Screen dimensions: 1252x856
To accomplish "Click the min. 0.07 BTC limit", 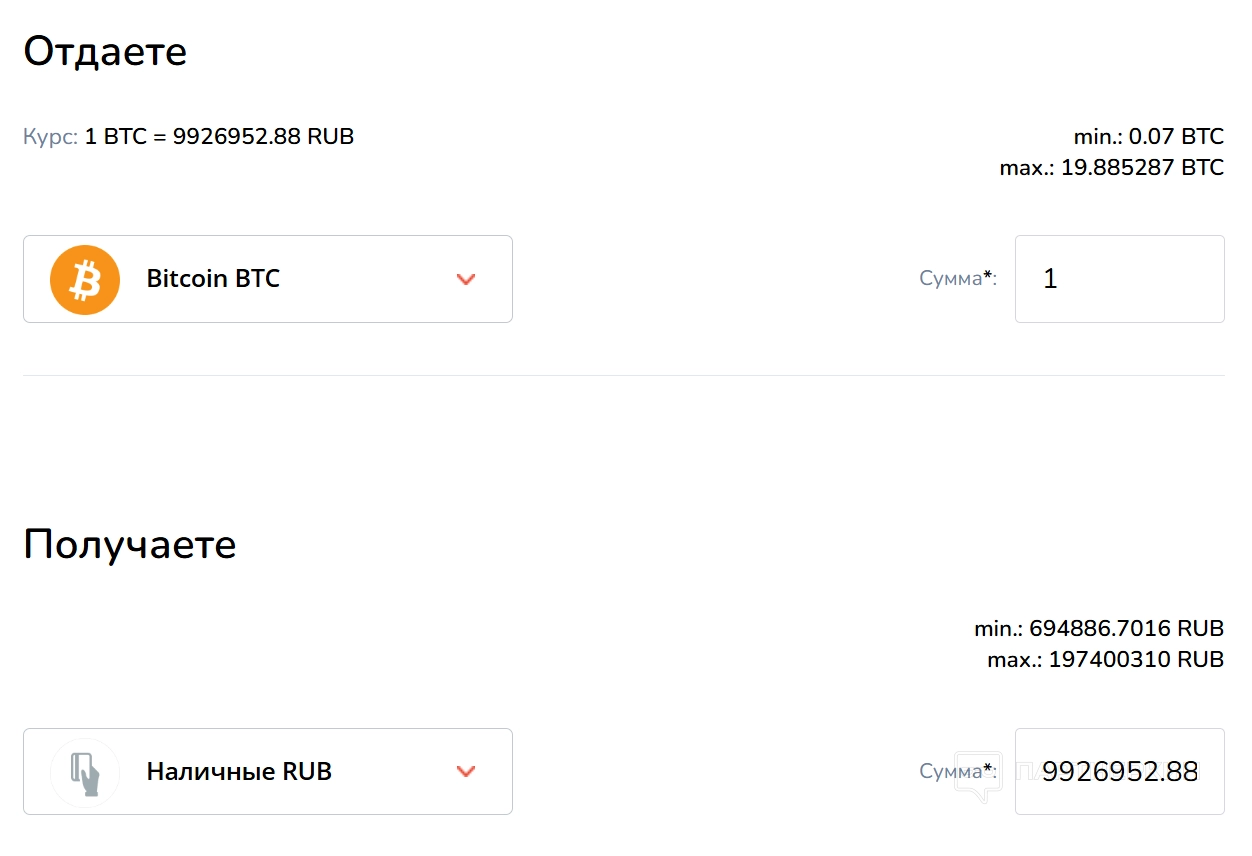I will point(1148,137).
